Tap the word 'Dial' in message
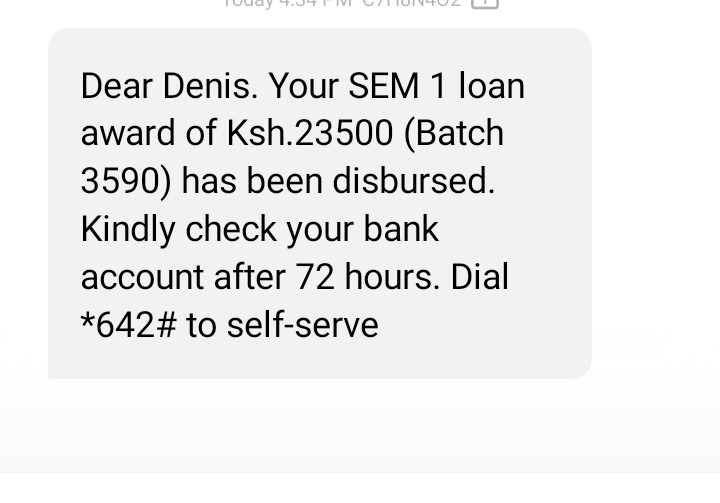This screenshot has width=720, height=503. (480, 277)
